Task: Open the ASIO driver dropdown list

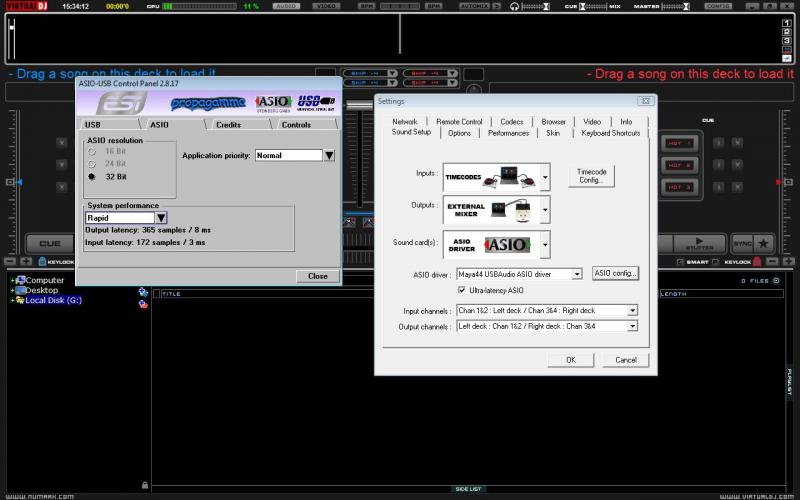Action: tap(577, 274)
